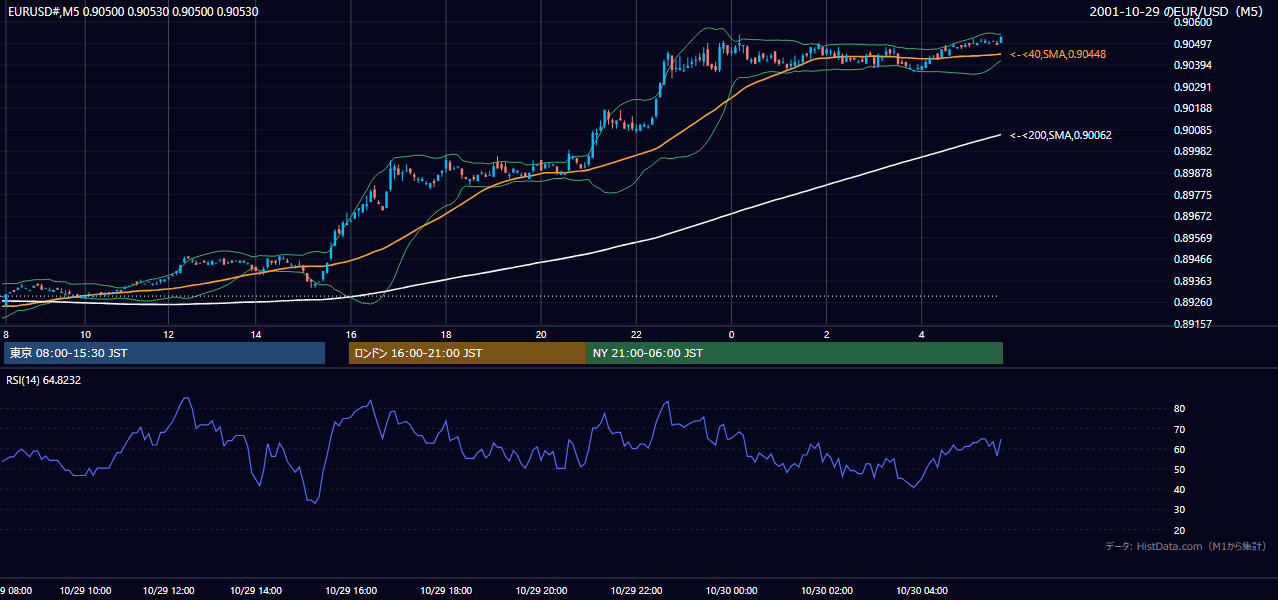The width and height of the screenshot is (1278, 600).
Task: Click bottom date label 10/29 16:00
Action: [351, 591]
